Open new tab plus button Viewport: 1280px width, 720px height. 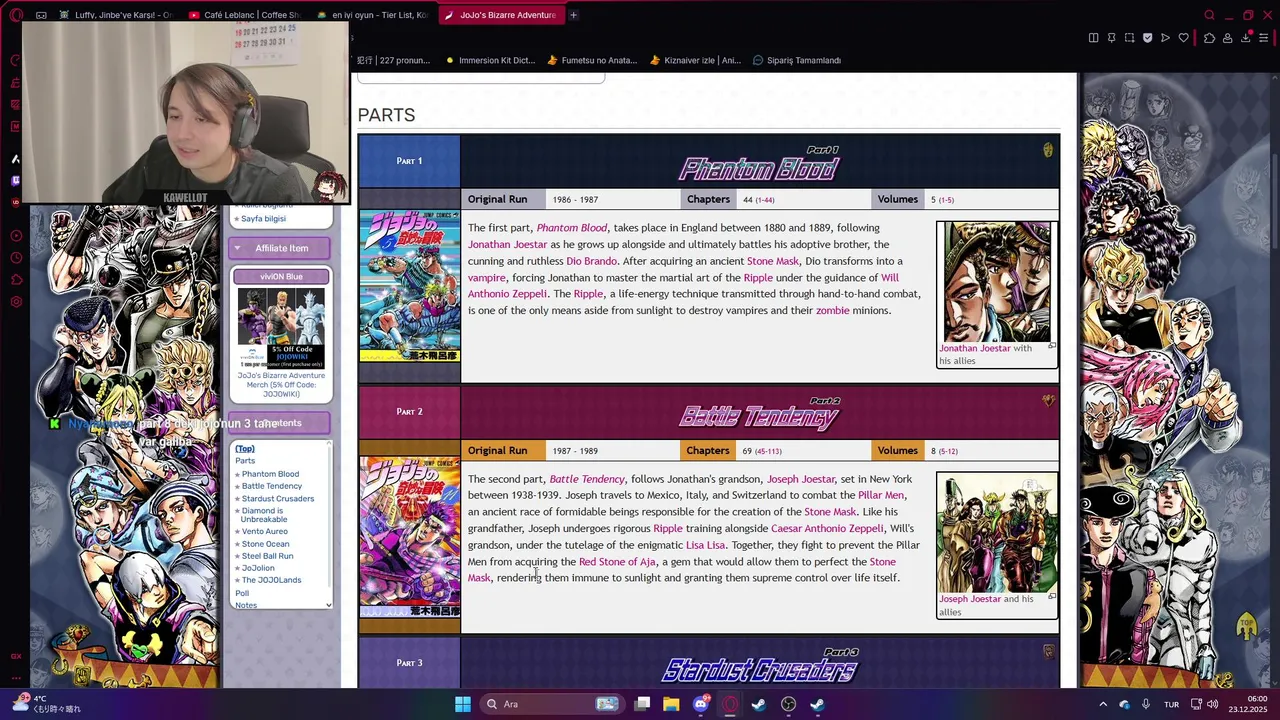(x=573, y=15)
